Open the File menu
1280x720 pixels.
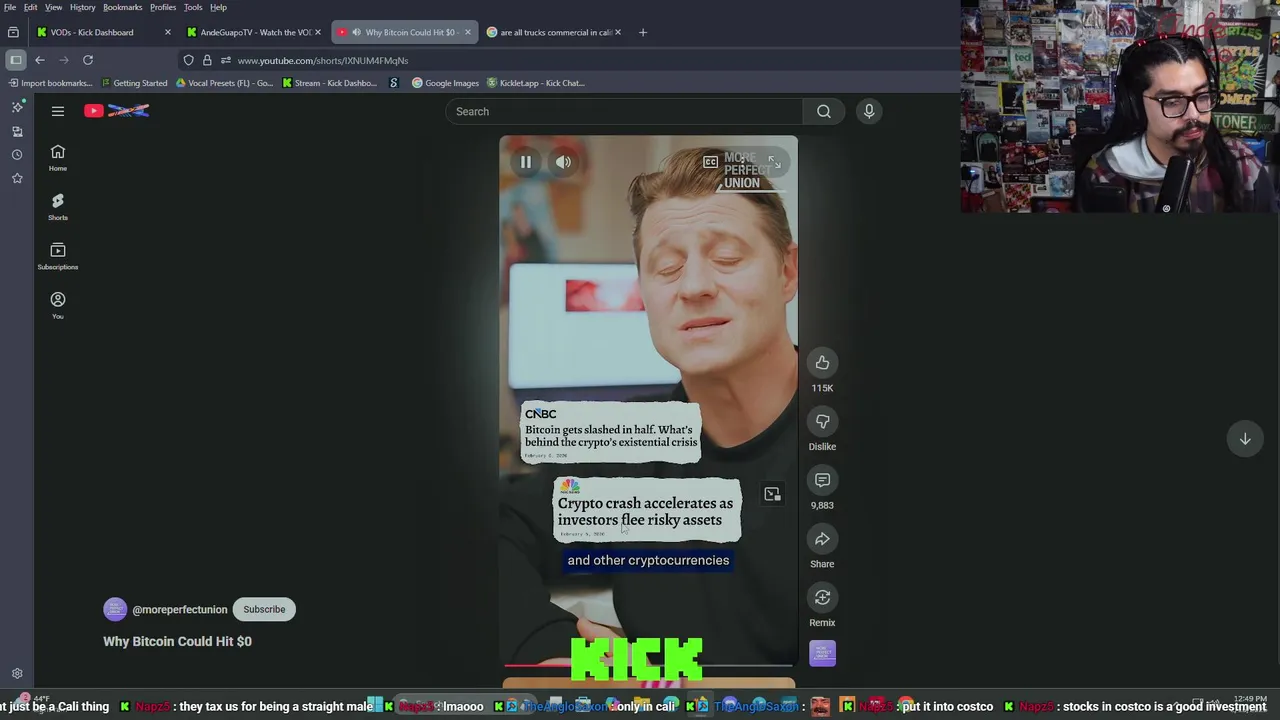click(x=9, y=7)
